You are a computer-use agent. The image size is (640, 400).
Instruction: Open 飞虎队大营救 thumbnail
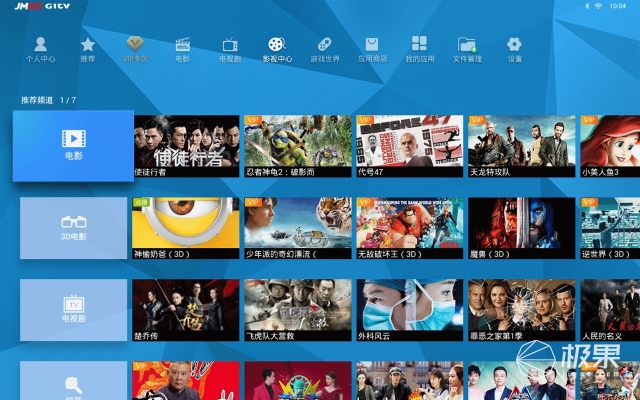[298, 310]
